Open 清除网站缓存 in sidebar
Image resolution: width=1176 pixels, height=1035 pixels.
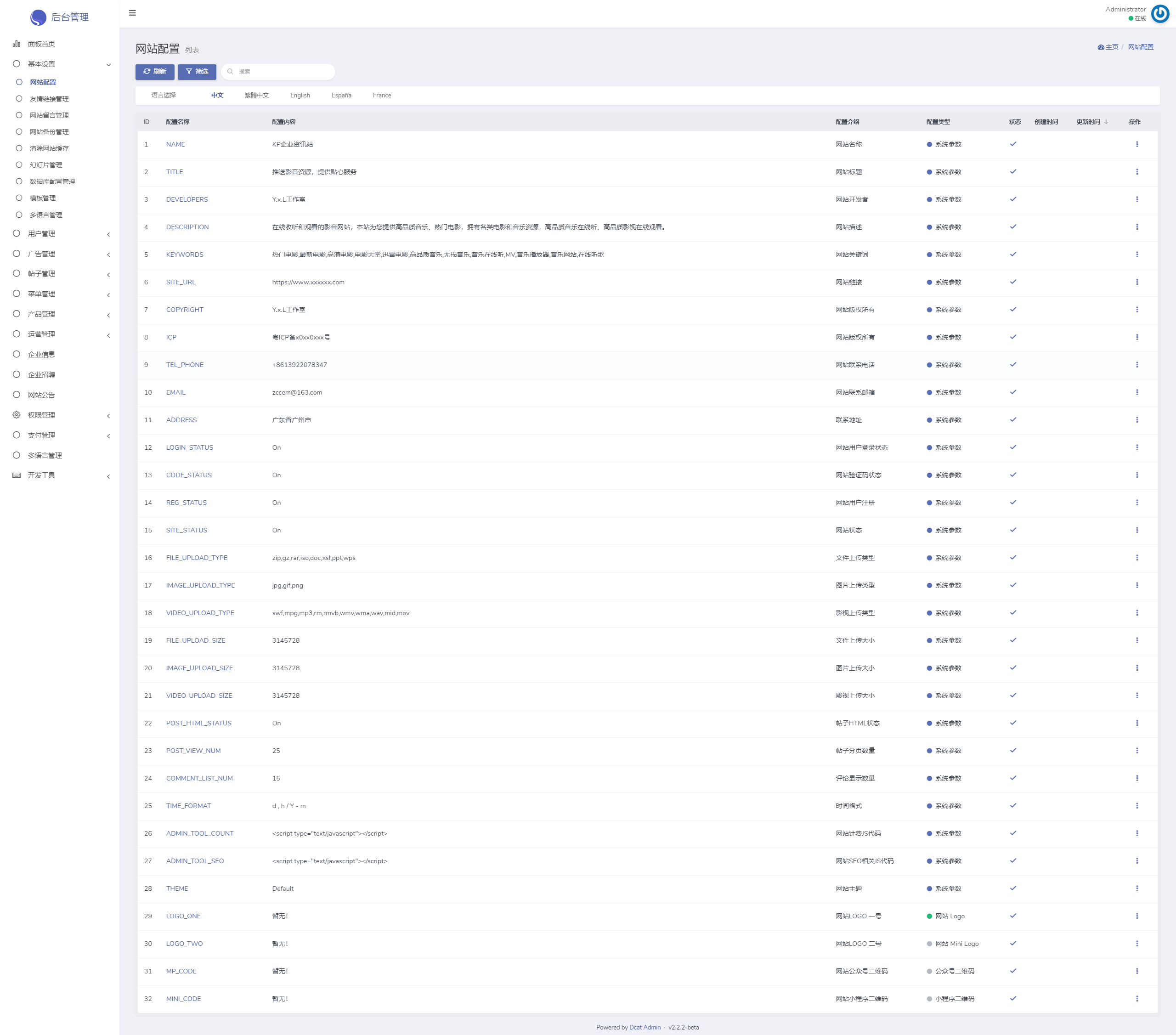(x=49, y=148)
